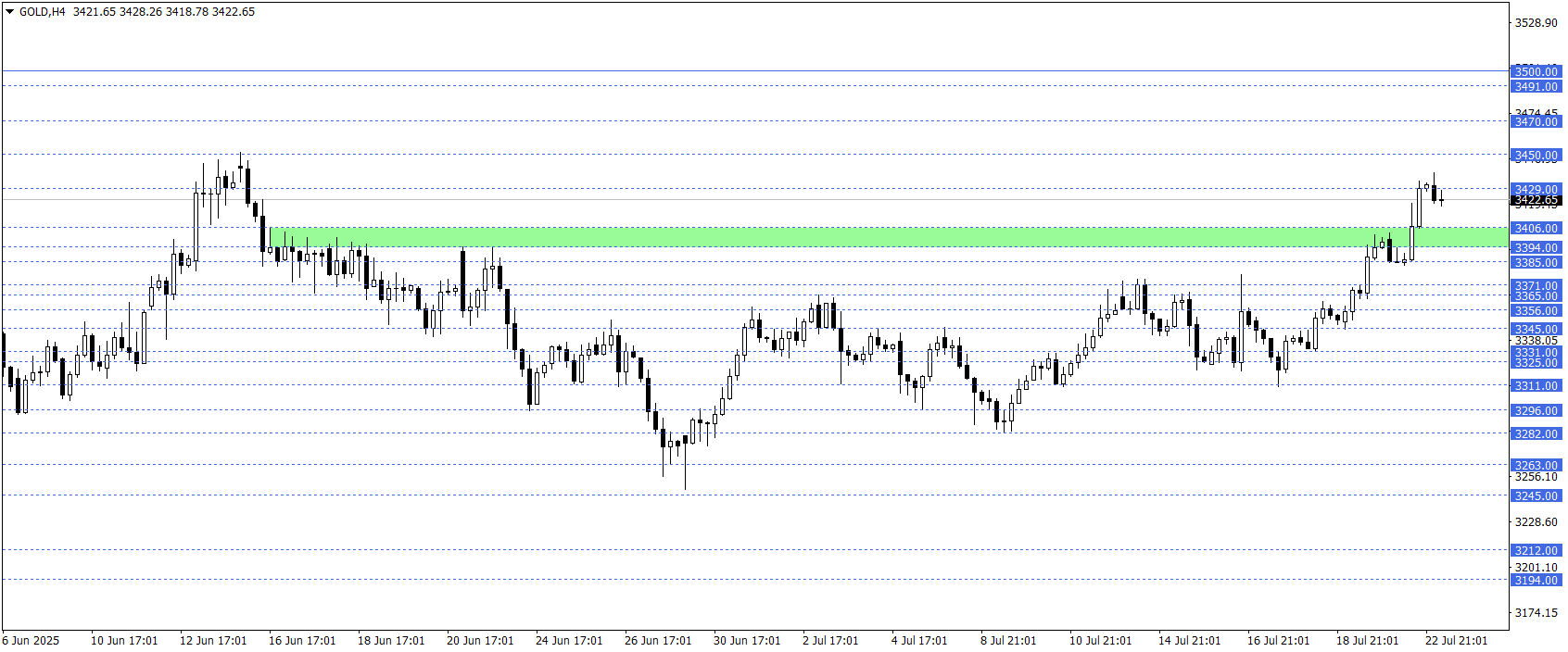Click the 16 Jul 21:01 time label
The image size is (1568, 652).
1278,641
